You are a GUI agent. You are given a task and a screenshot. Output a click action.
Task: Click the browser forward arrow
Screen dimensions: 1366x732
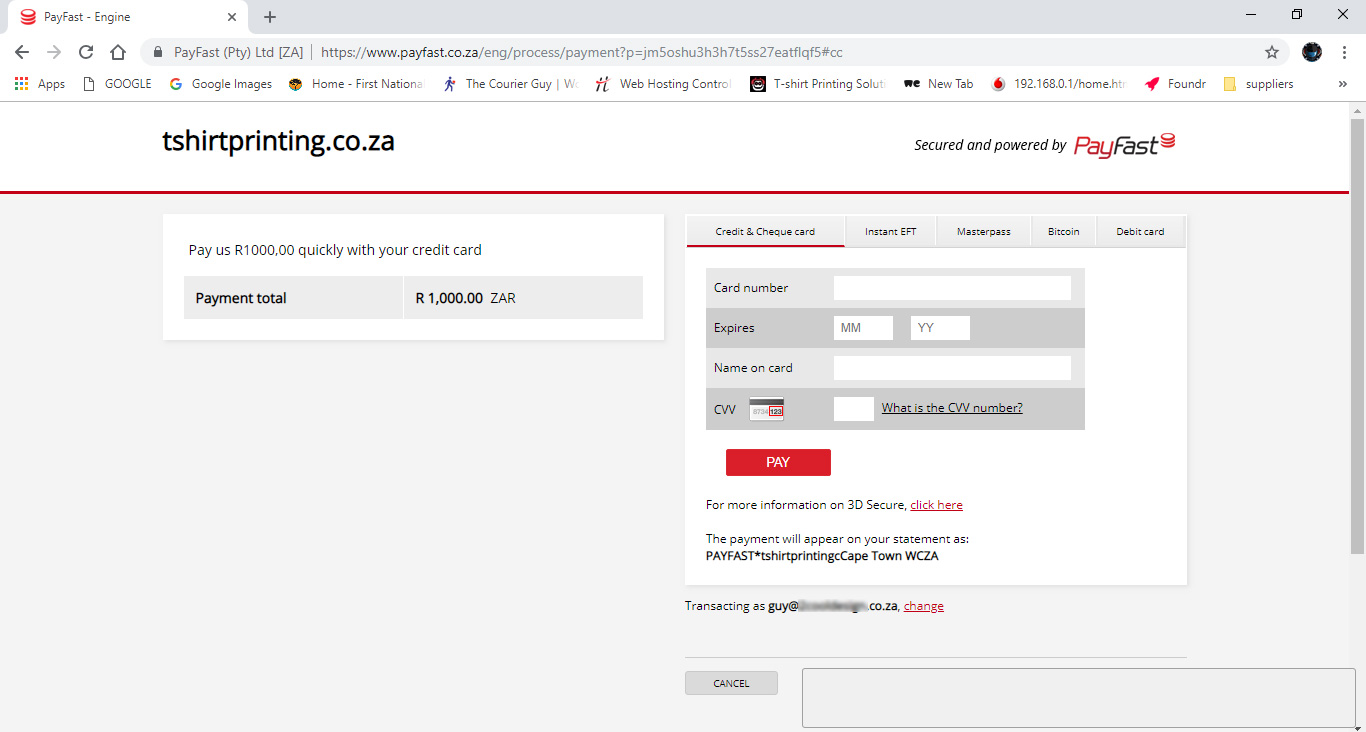[x=54, y=52]
